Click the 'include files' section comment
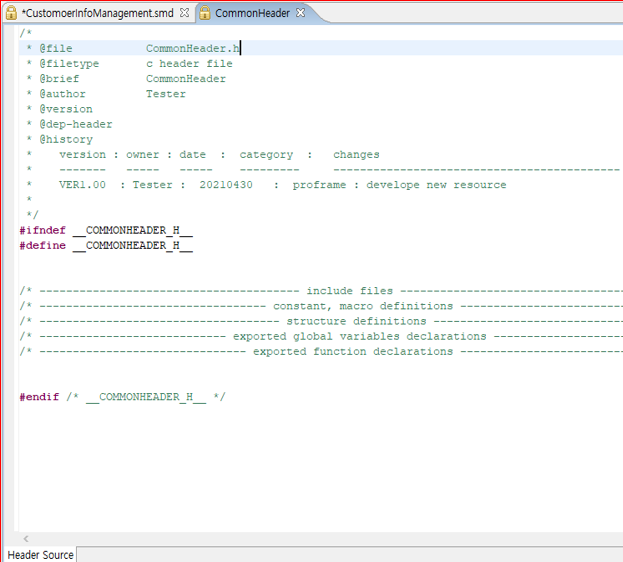 pyautogui.click(x=350, y=291)
